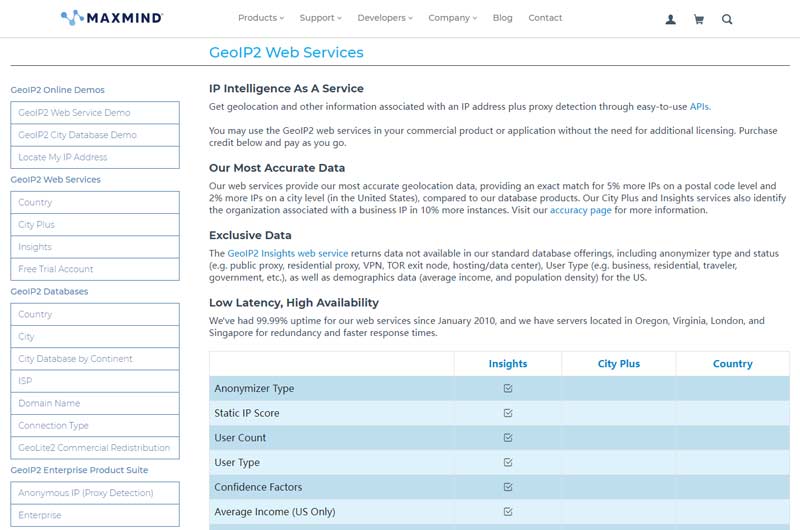Viewport: 800px width, 530px height.
Task: Expand the Support dropdown menu
Action: click(320, 18)
